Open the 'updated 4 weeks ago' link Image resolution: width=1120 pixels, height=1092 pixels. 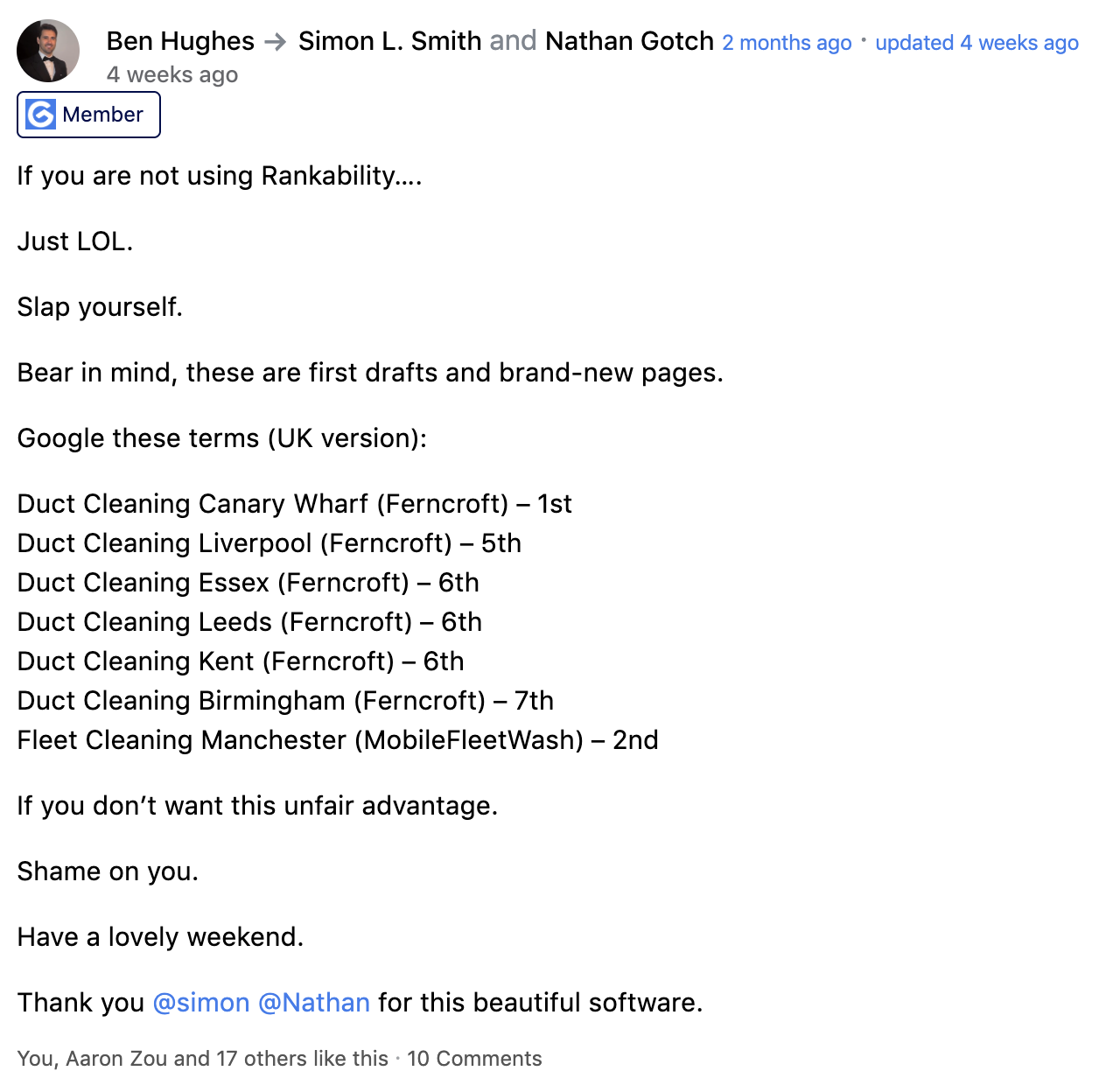point(976,43)
